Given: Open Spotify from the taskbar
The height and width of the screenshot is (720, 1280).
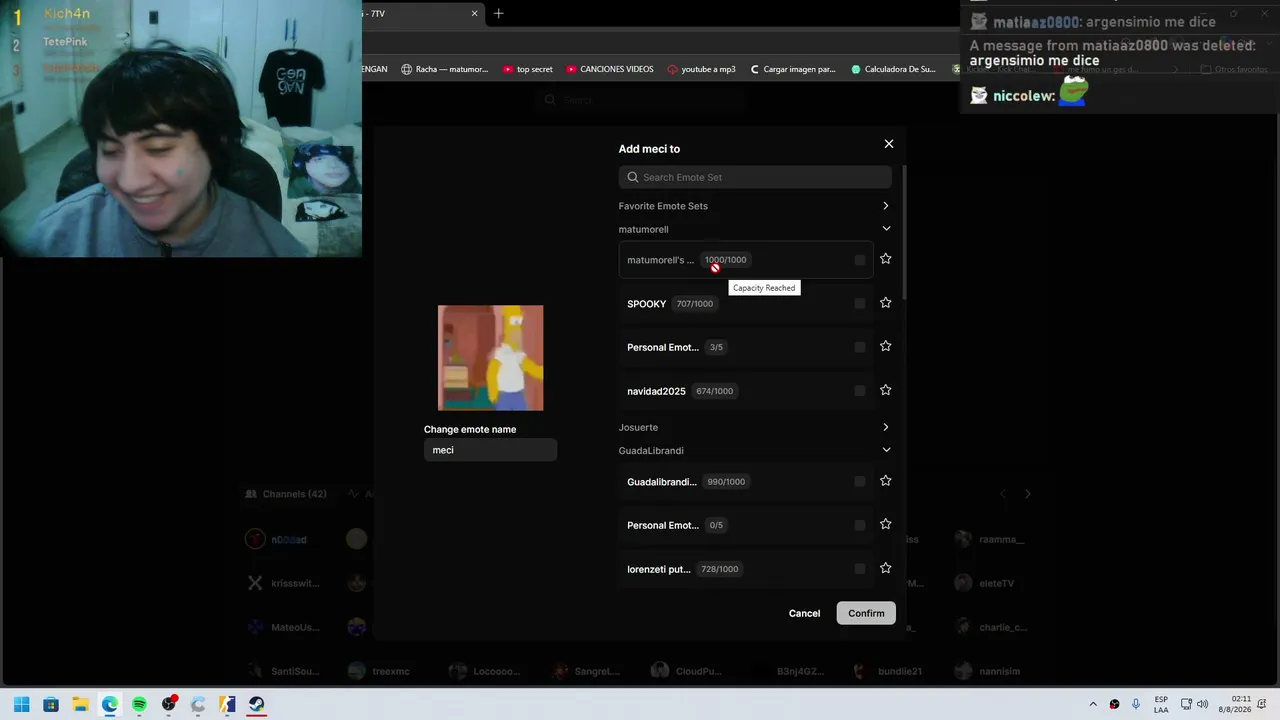Looking at the screenshot, I should [x=139, y=704].
